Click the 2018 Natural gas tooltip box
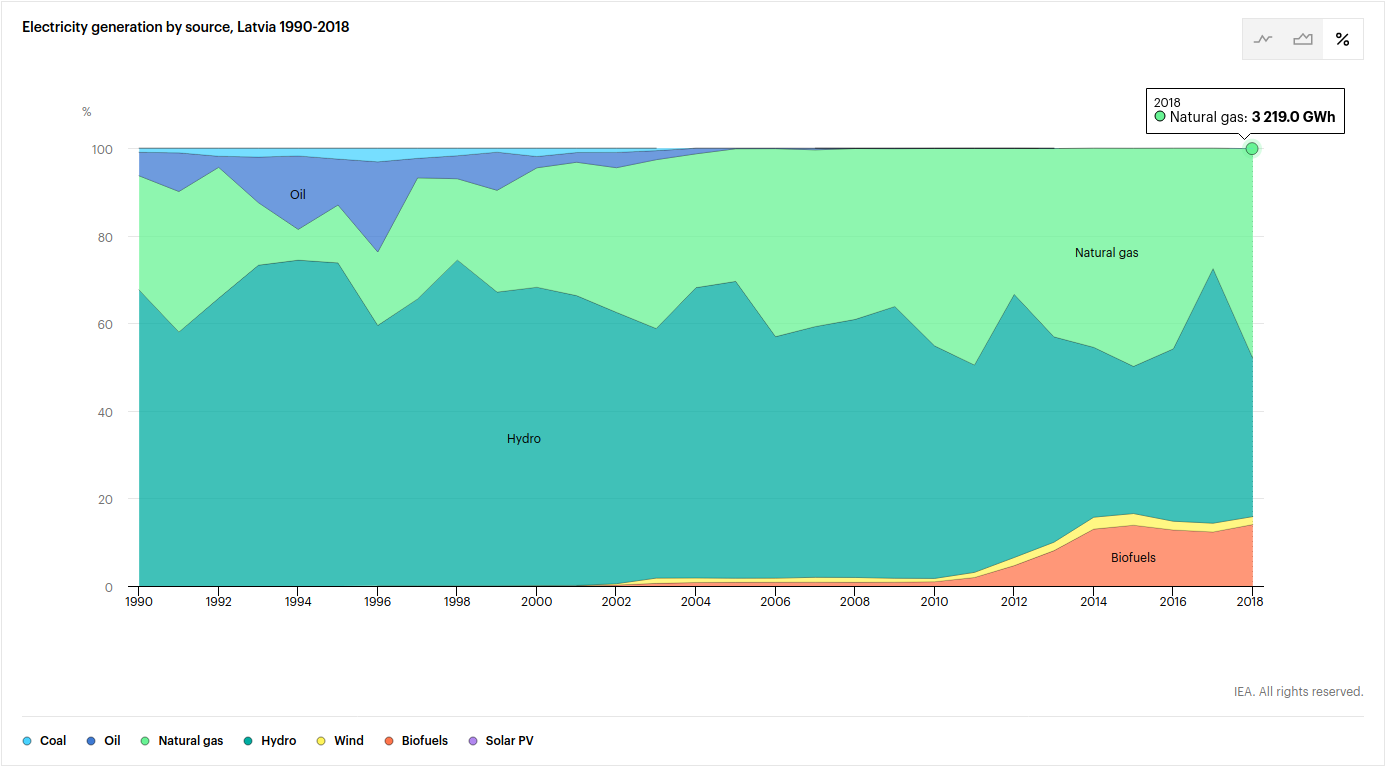The height and width of the screenshot is (768, 1388). [1244, 110]
